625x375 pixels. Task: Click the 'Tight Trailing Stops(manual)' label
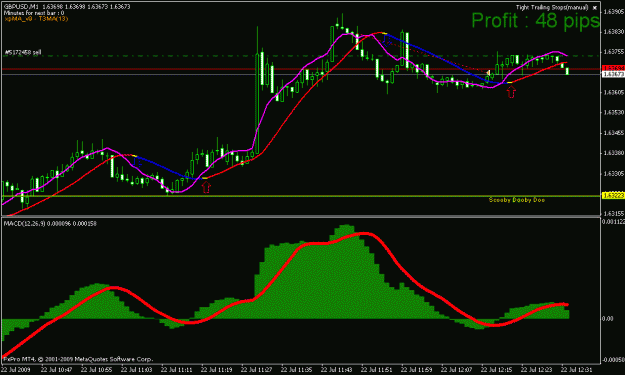pos(552,7)
